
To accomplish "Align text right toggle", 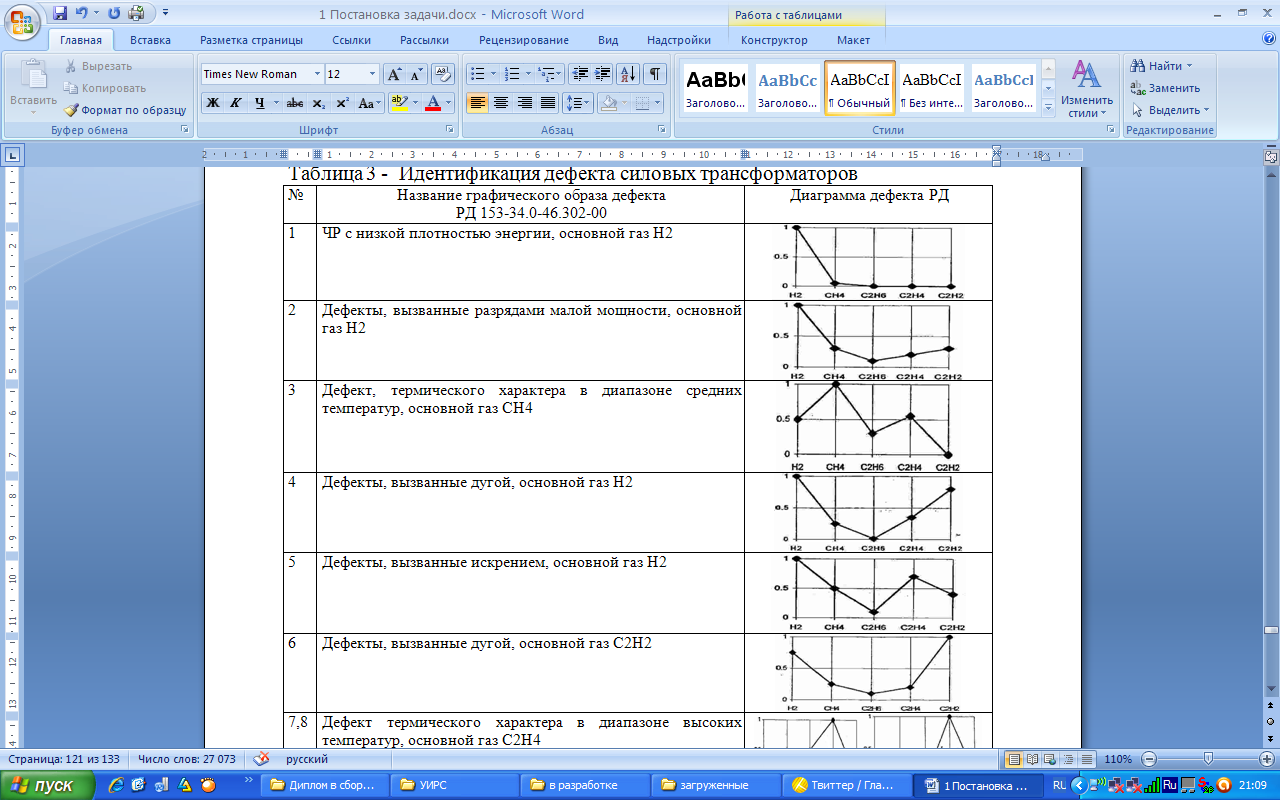I will [524, 102].
